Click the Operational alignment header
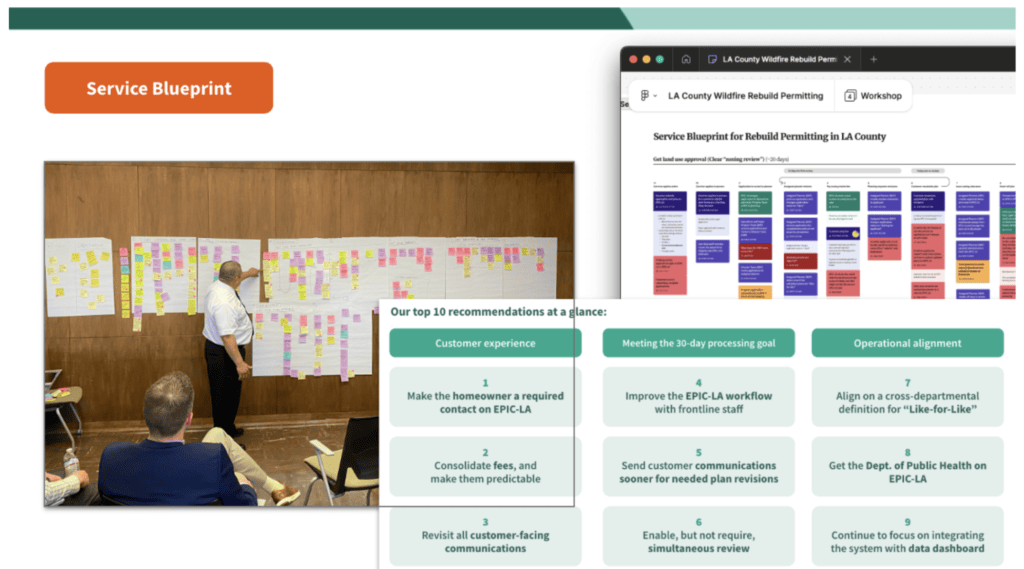 tap(907, 343)
